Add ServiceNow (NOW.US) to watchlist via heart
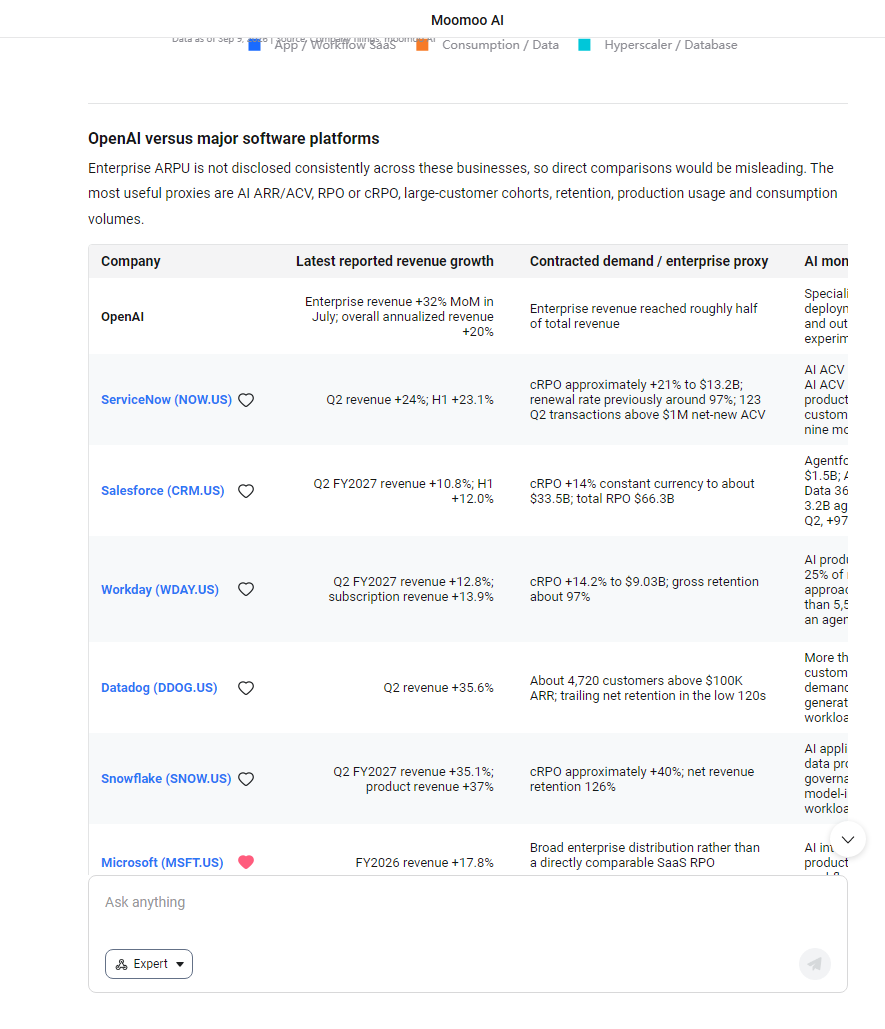Image resolution: width=885 pixels, height=1029 pixels. [x=246, y=400]
